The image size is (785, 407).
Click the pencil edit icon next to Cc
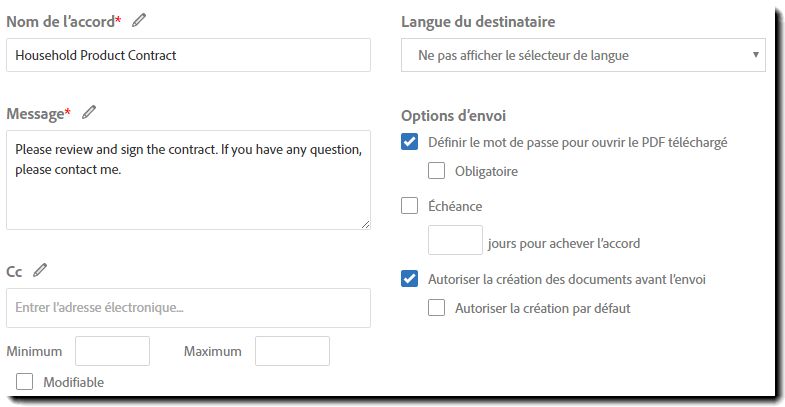pos(40,270)
